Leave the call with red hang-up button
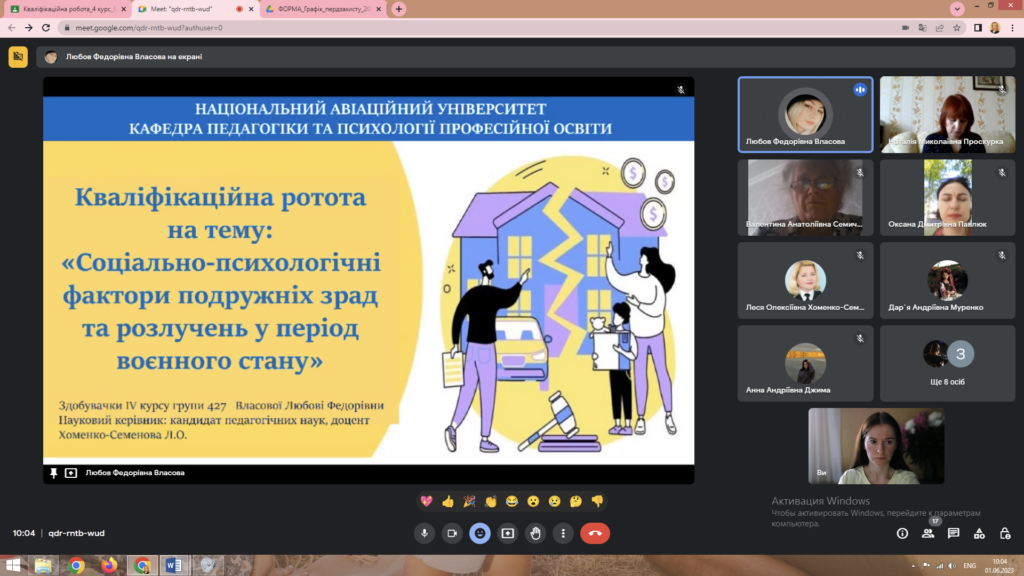The height and width of the screenshot is (576, 1024). 595,533
